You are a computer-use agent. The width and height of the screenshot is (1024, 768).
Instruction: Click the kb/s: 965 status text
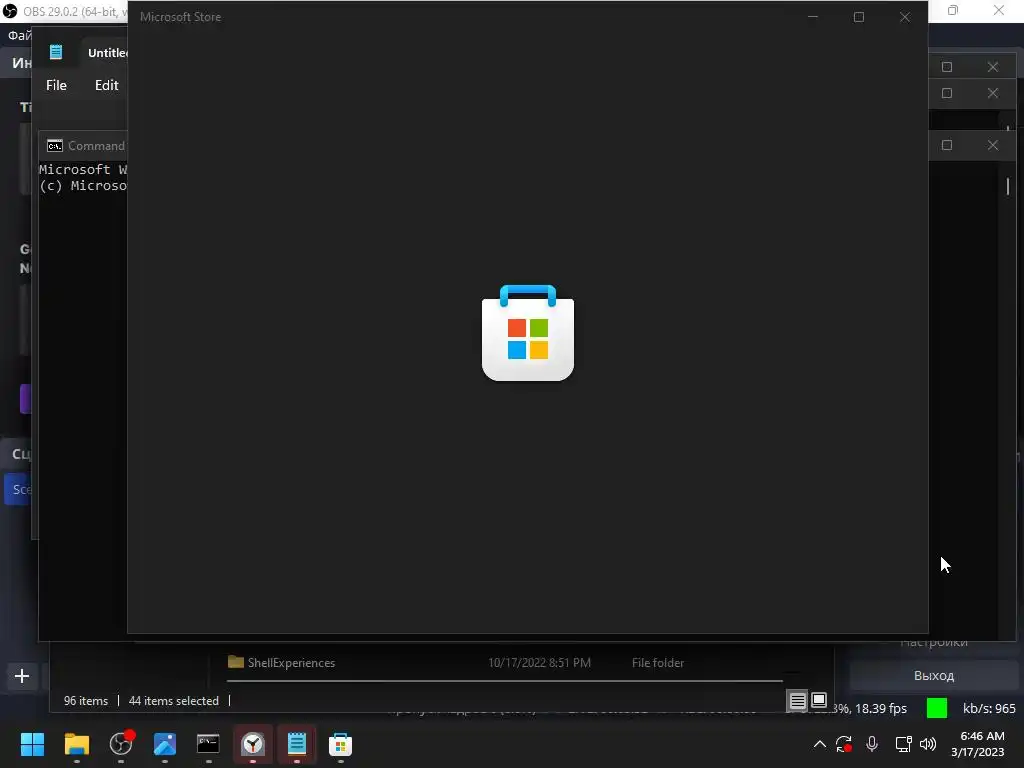tap(989, 708)
